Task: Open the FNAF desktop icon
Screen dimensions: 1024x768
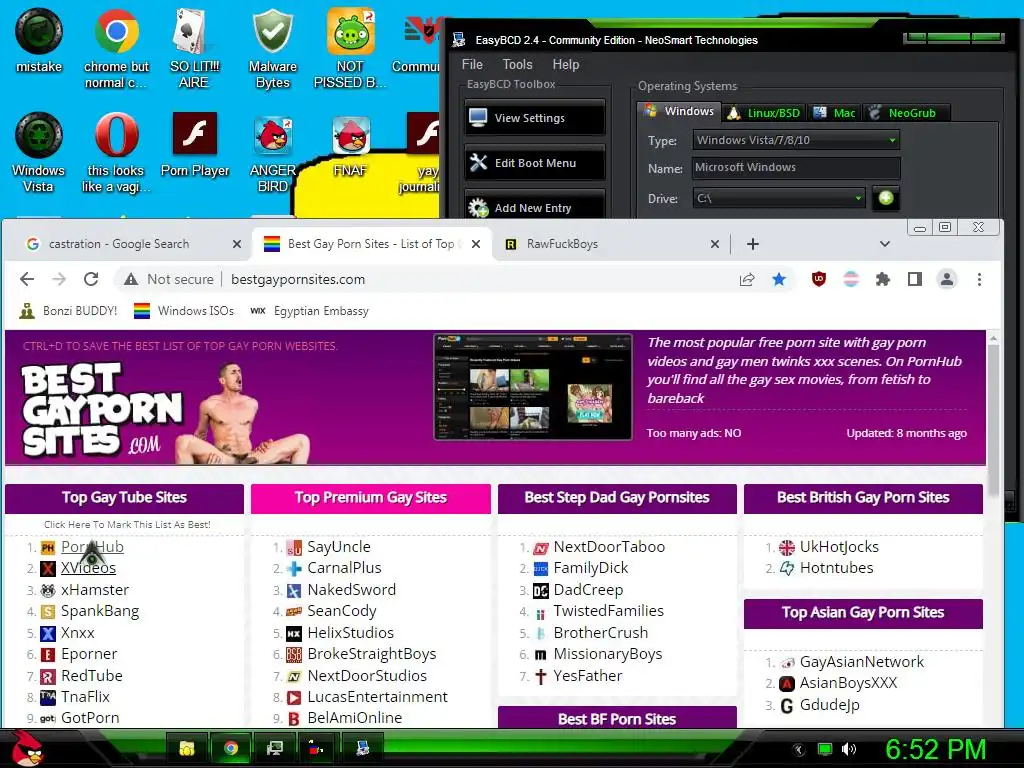Action: (x=350, y=146)
